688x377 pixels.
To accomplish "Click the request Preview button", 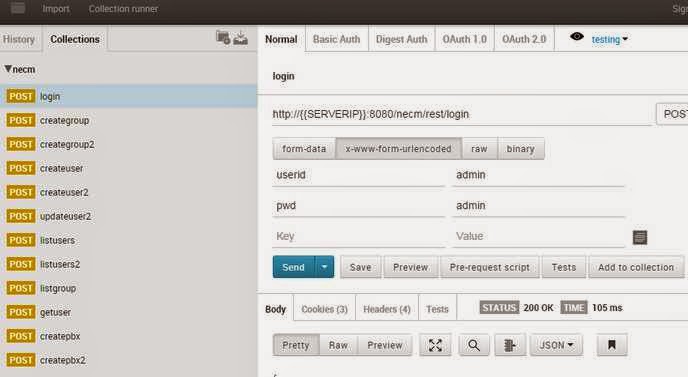I will (x=411, y=267).
